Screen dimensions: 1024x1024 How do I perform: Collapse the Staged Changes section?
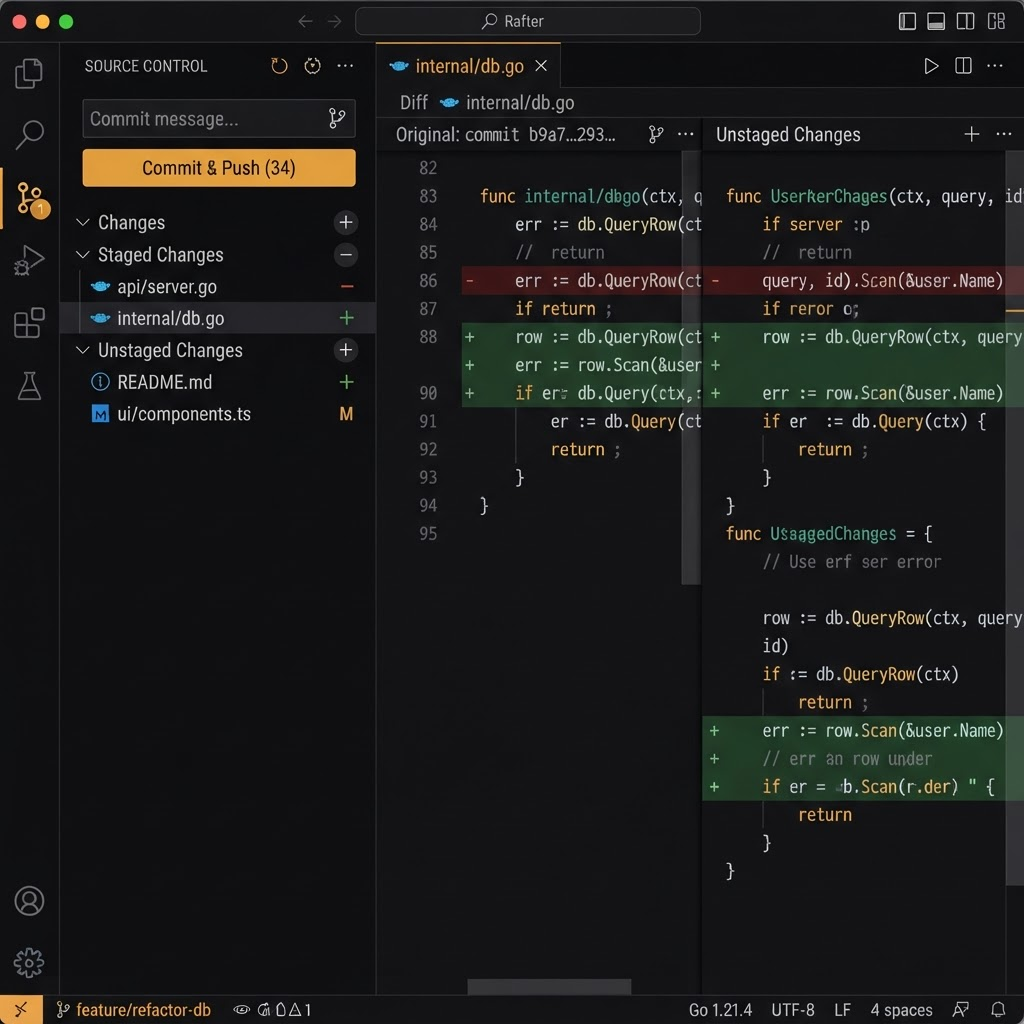tap(83, 254)
